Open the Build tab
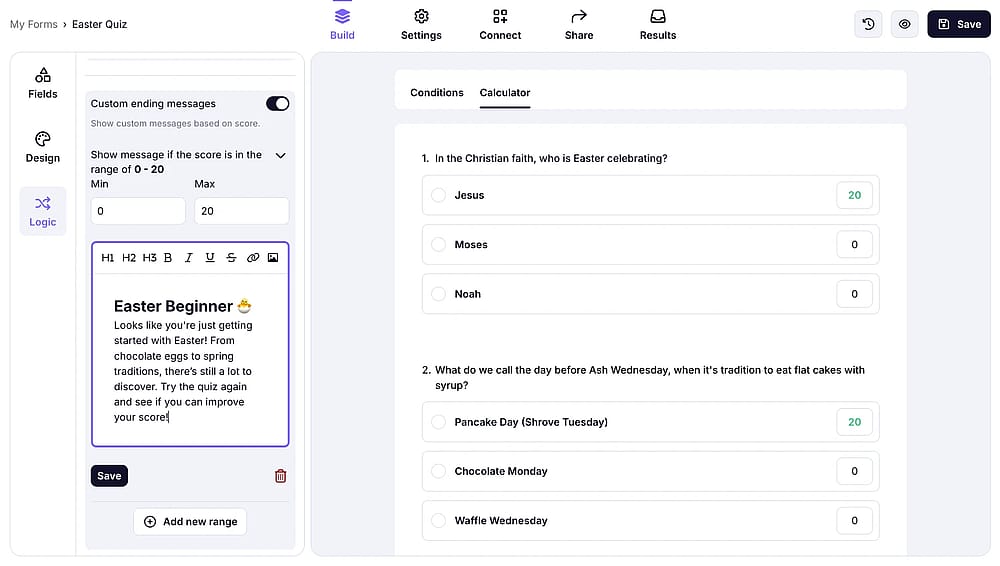 [x=342, y=25]
